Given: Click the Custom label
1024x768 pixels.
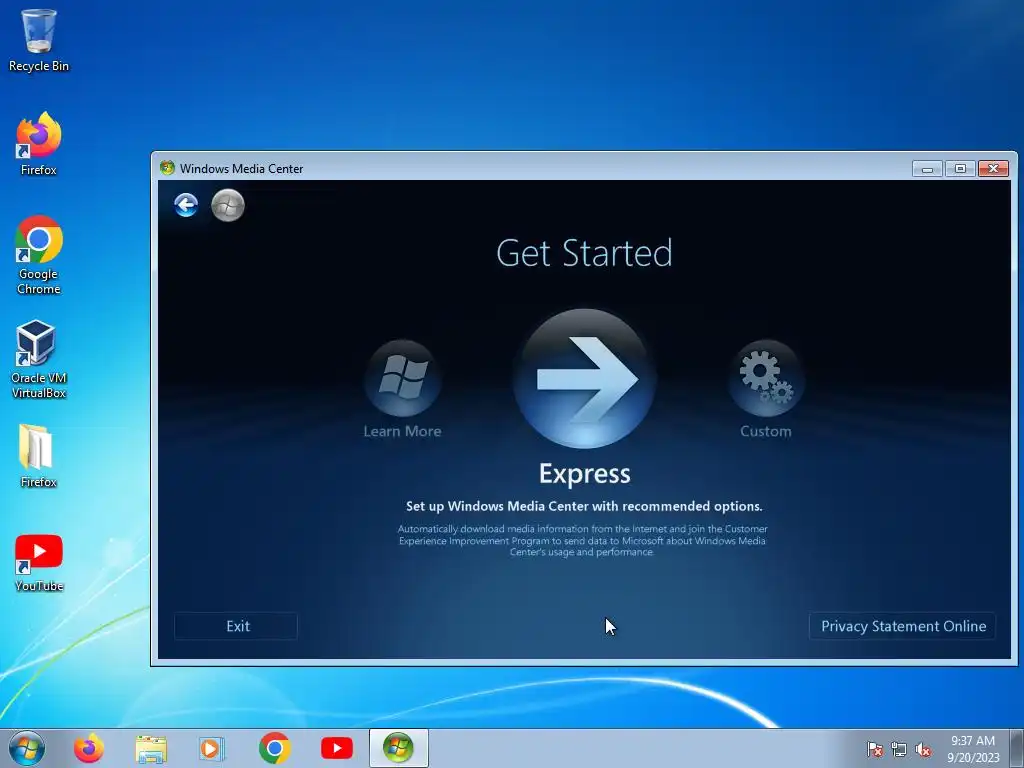Looking at the screenshot, I should 765,431.
